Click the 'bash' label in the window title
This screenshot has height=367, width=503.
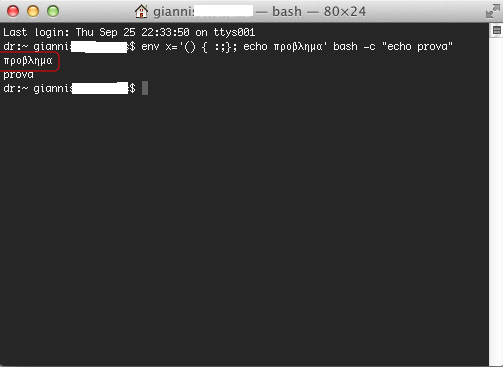coord(287,12)
